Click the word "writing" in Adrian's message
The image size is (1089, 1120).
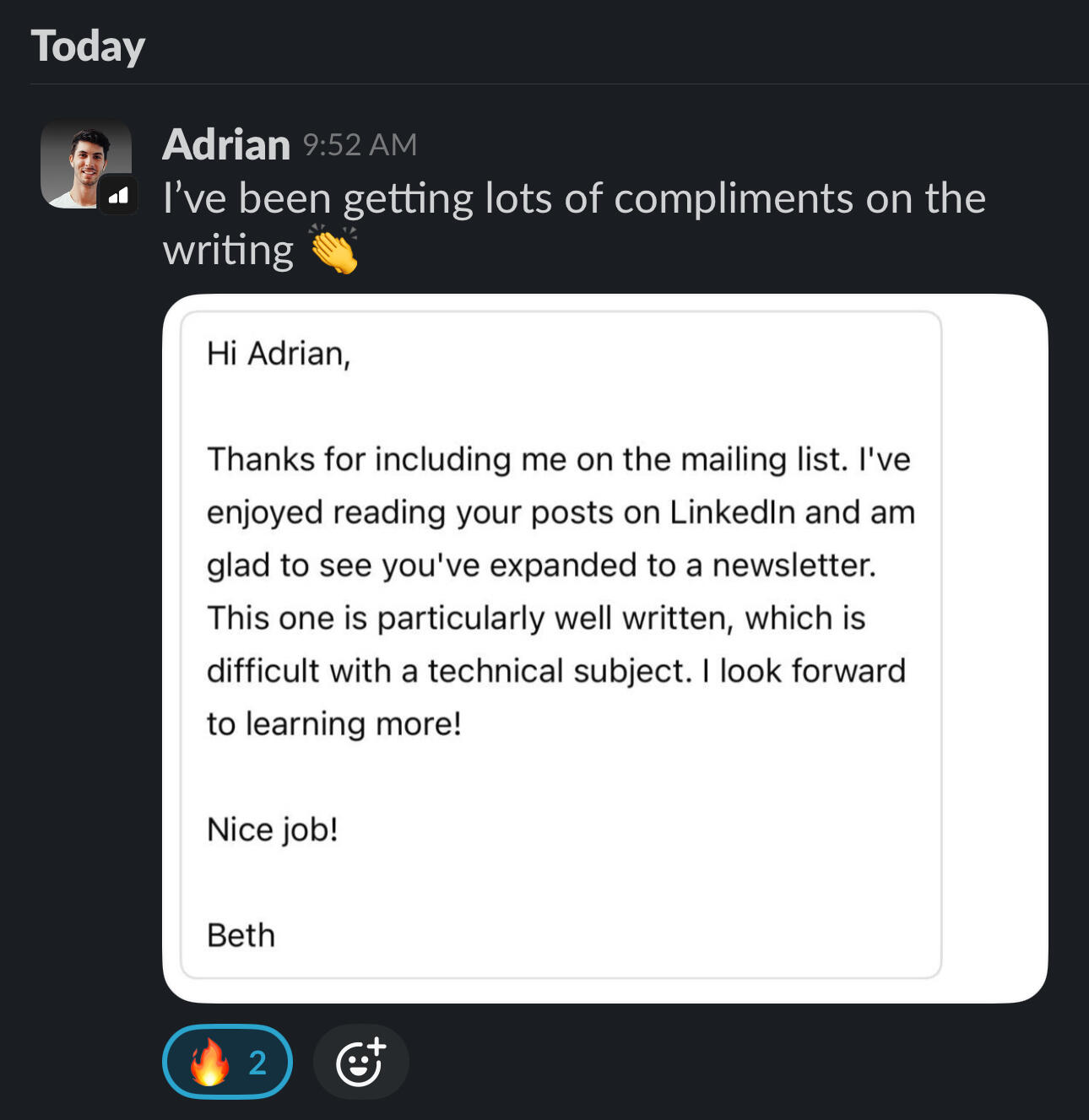[x=228, y=251]
